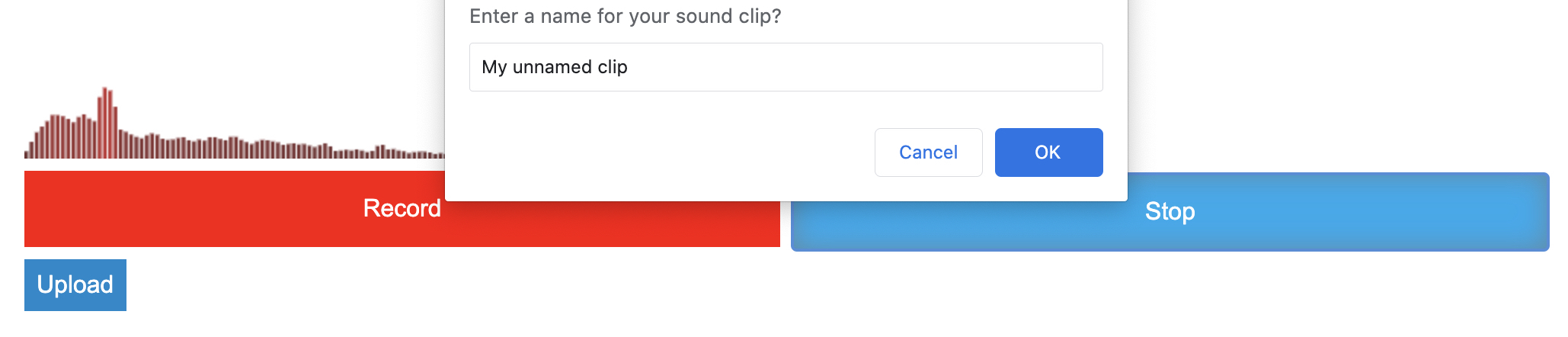1568x337 pixels.
Task: Click the 'Cancel' text in the dialog
Action: click(x=928, y=152)
